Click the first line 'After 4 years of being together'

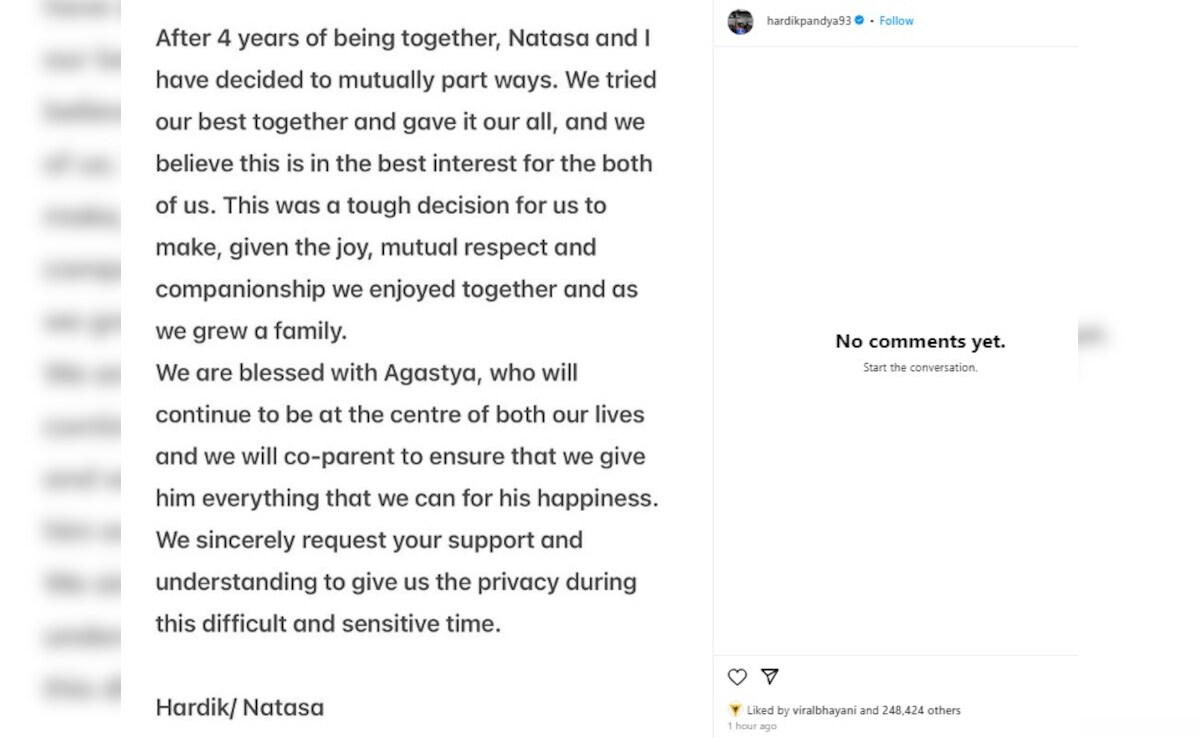(x=396, y=39)
